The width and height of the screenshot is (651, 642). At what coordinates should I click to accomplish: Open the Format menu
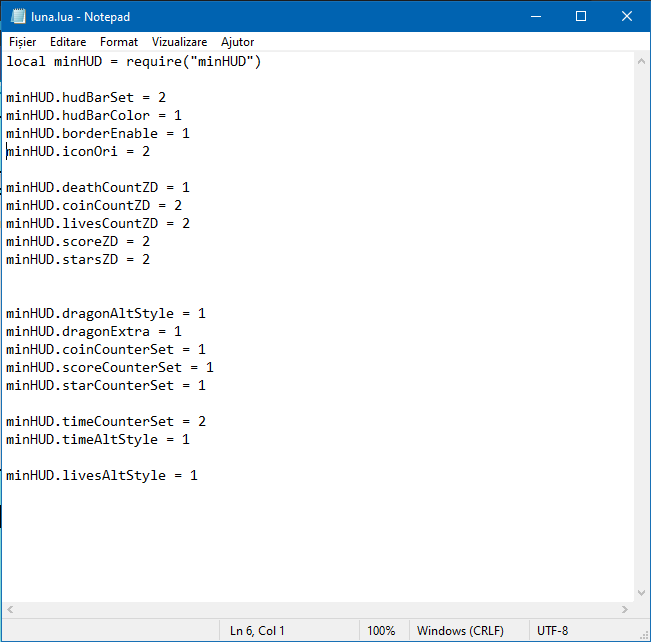click(119, 42)
